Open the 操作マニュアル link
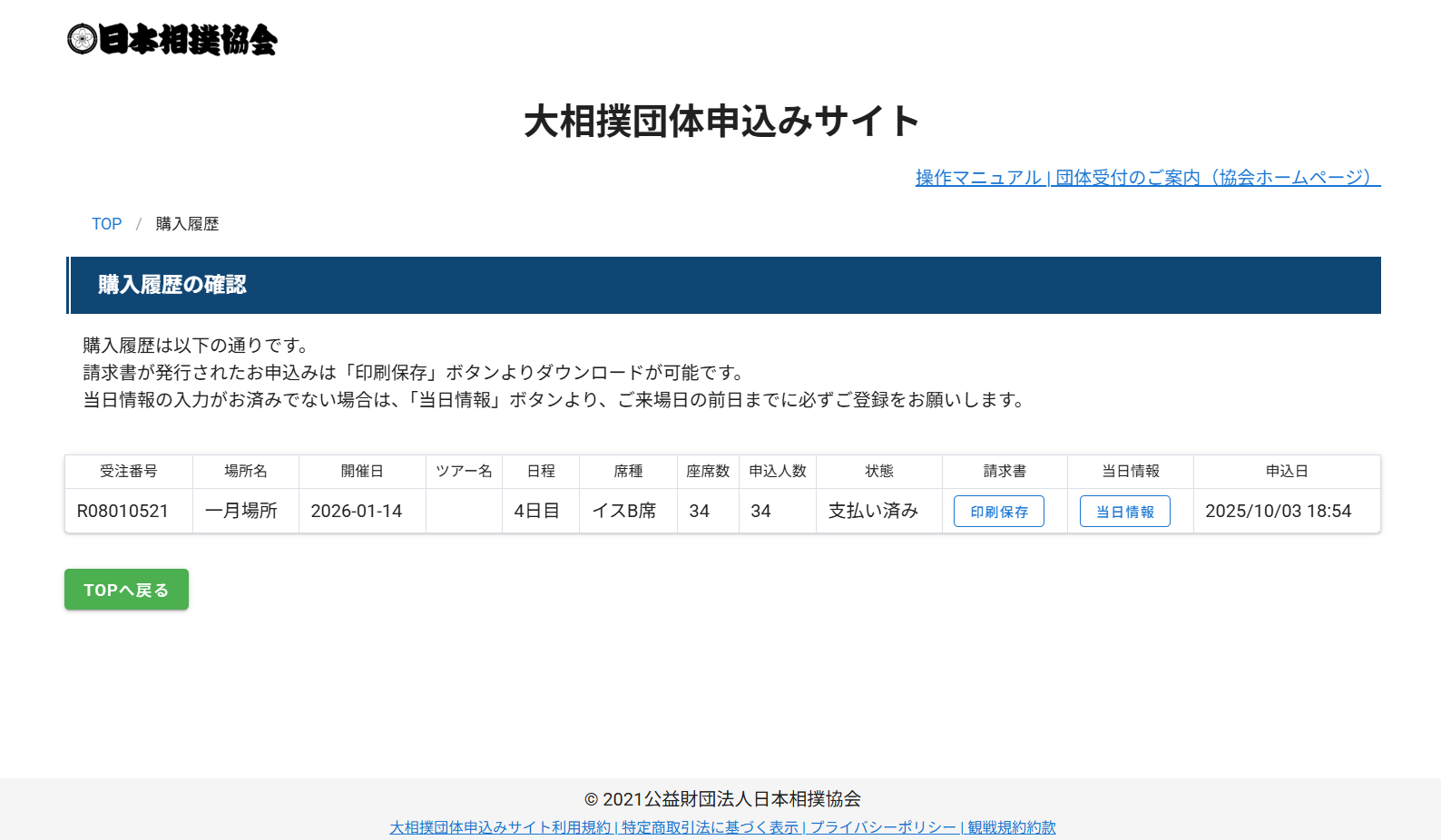 [978, 178]
